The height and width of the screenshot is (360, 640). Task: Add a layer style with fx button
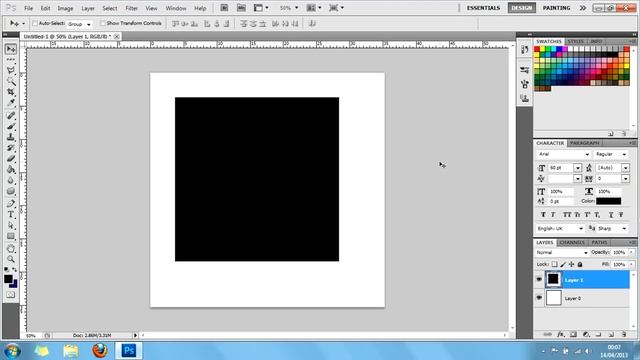coord(561,334)
